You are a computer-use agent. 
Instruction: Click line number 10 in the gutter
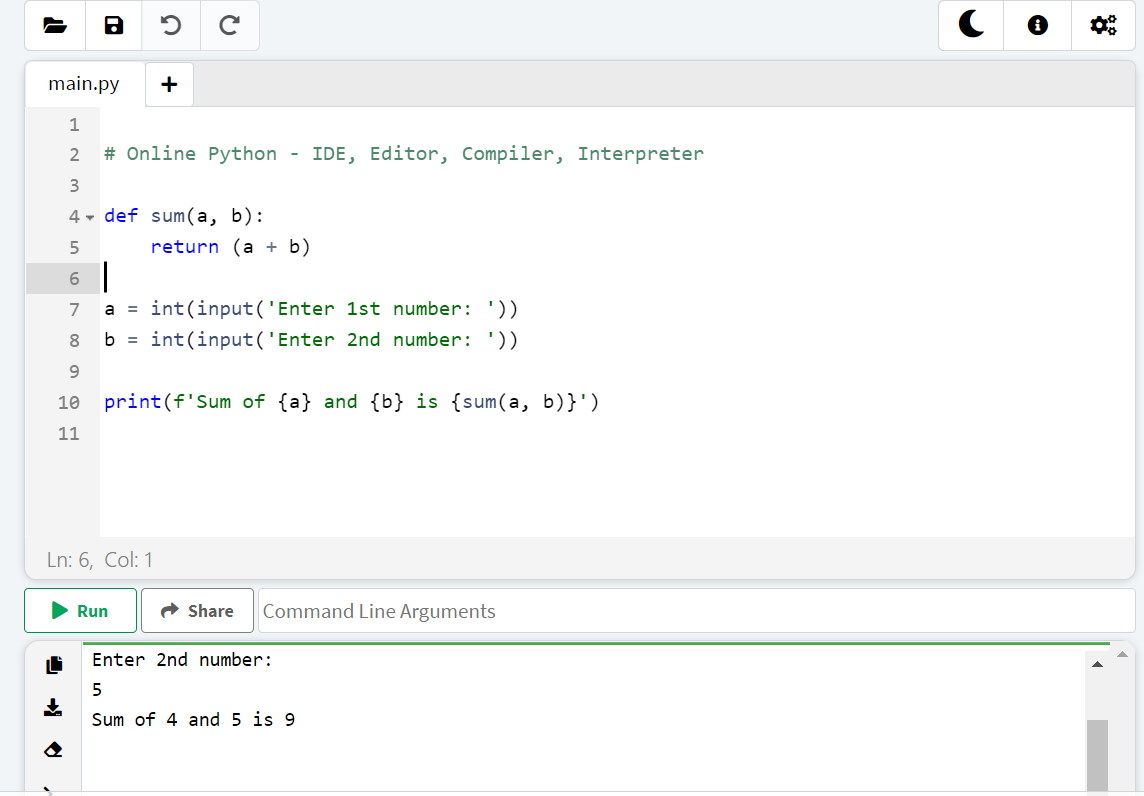point(68,402)
